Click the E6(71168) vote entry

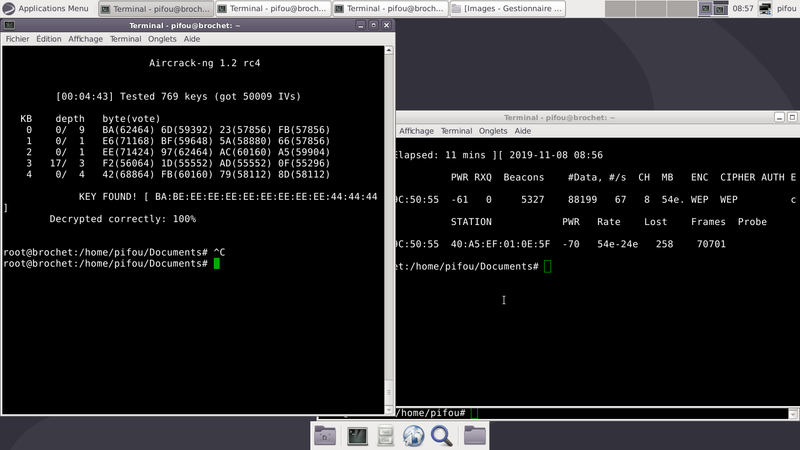(128, 141)
